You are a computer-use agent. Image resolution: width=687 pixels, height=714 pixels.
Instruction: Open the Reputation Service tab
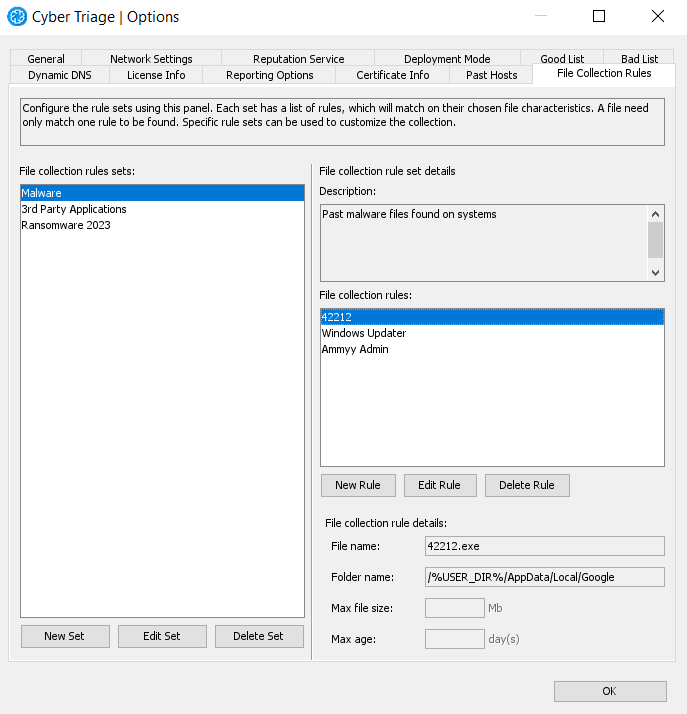tap(298, 58)
